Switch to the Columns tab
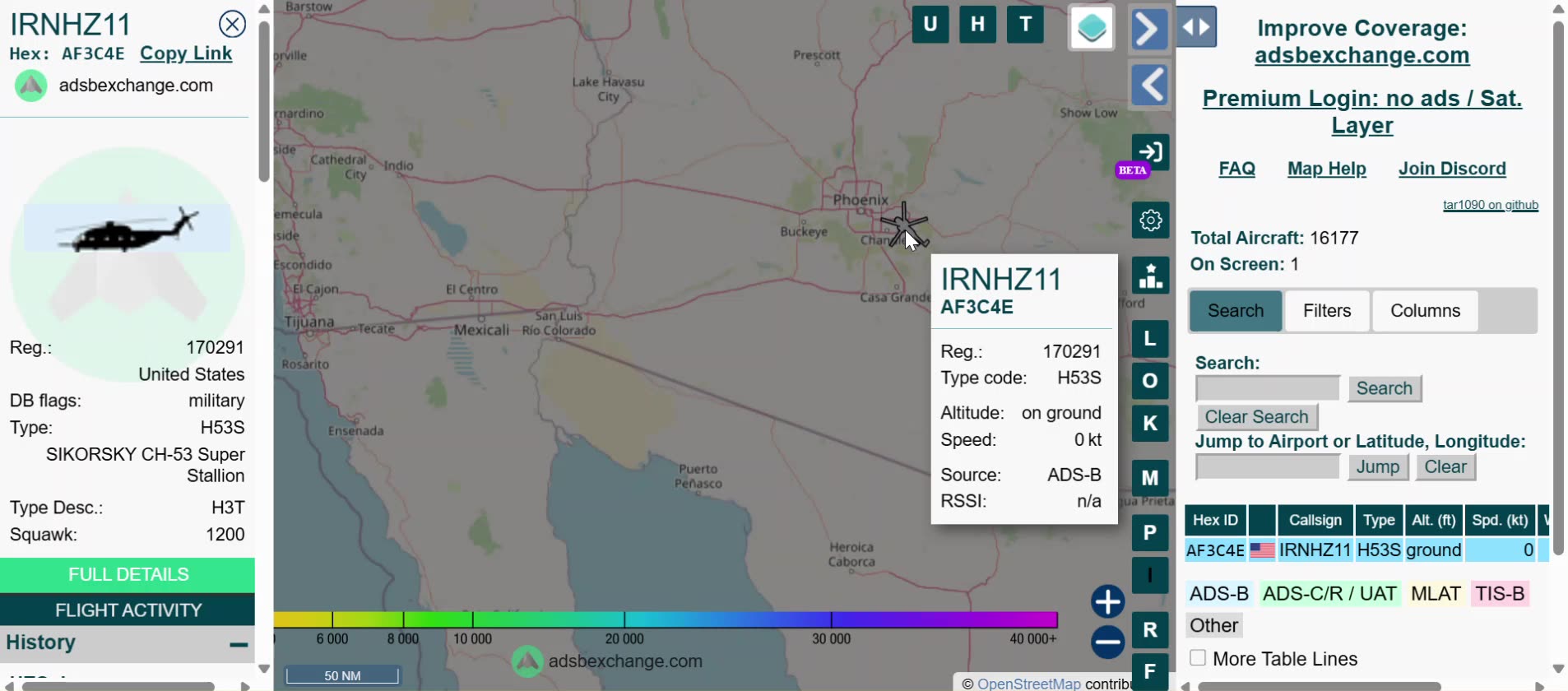The height and width of the screenshot is (691, 1568). tap(1425, 311)
